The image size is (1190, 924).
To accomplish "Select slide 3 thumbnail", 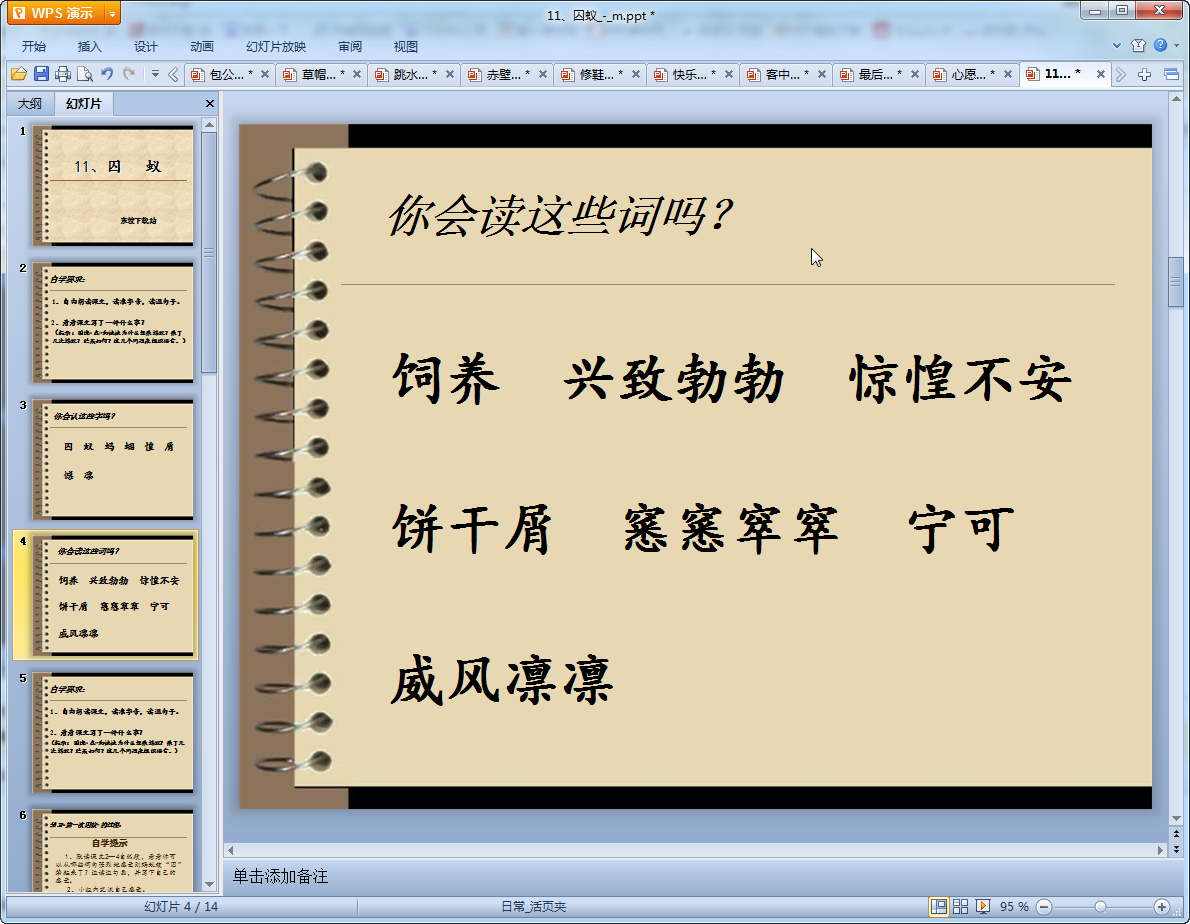I will [x=113, y=459].
